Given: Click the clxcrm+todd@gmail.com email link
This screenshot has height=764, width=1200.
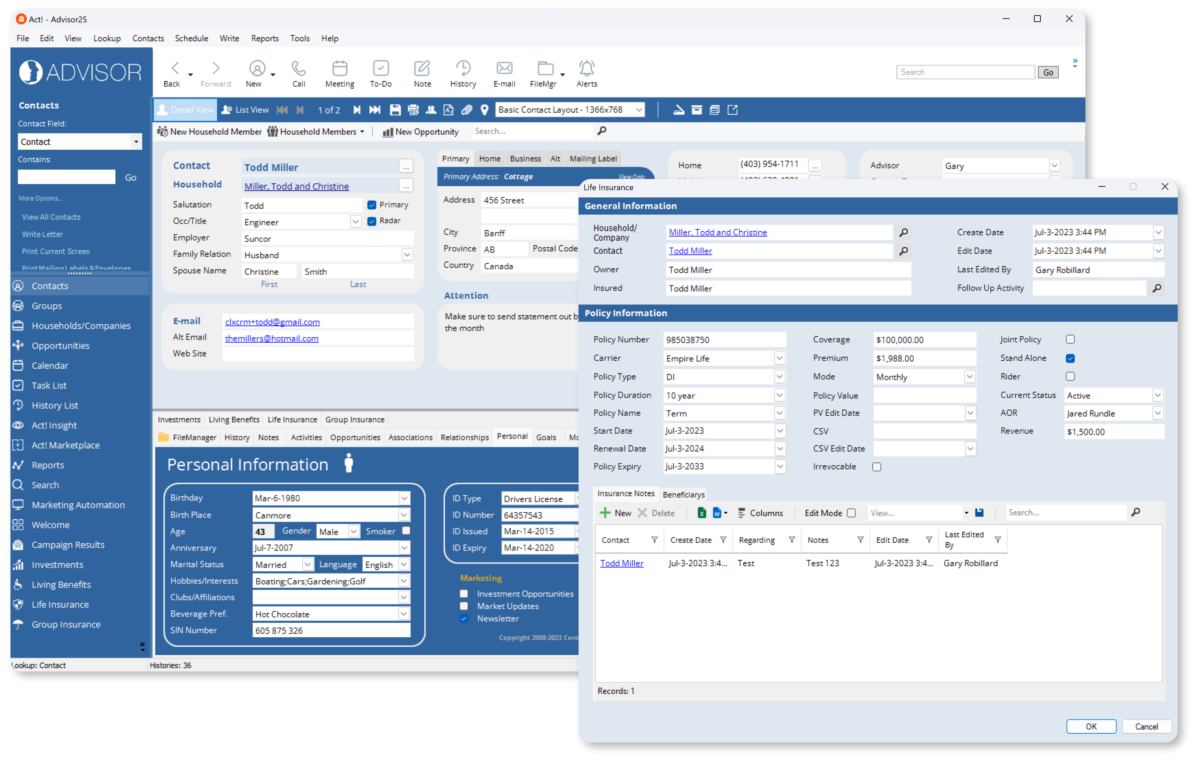Looking at the screenshot, I should (272, 322).
